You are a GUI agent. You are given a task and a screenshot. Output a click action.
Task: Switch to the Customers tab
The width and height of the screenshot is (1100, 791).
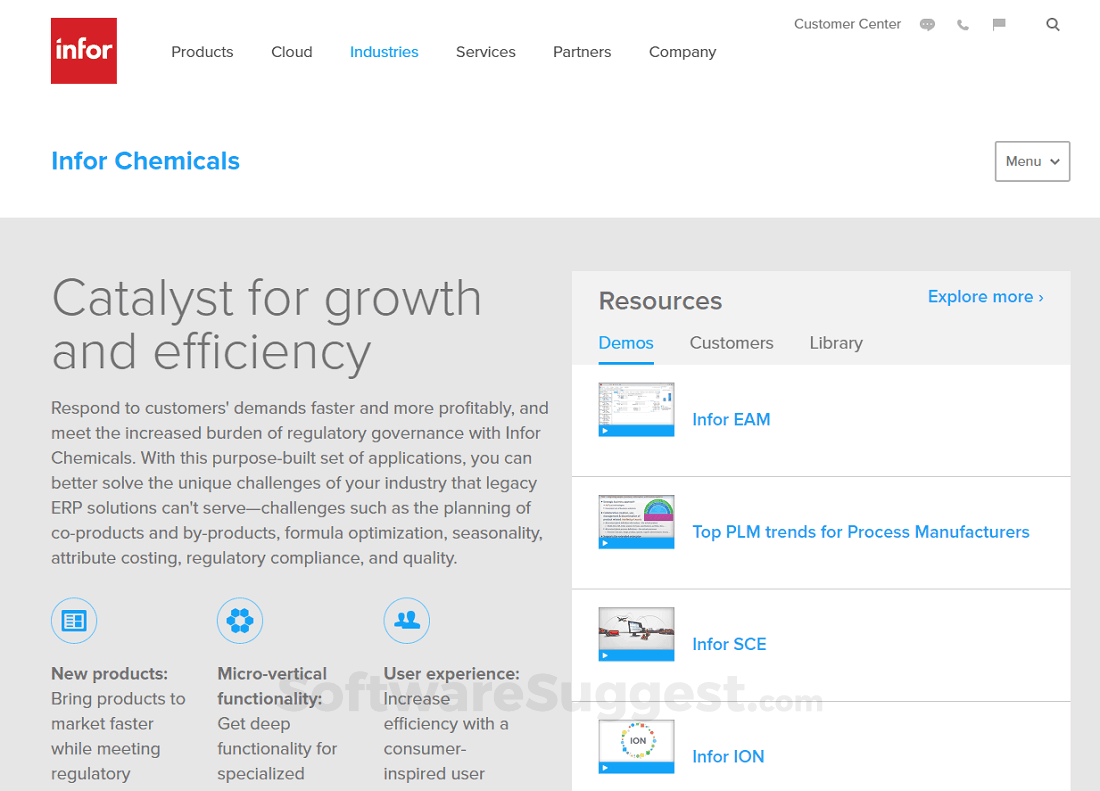731,343
